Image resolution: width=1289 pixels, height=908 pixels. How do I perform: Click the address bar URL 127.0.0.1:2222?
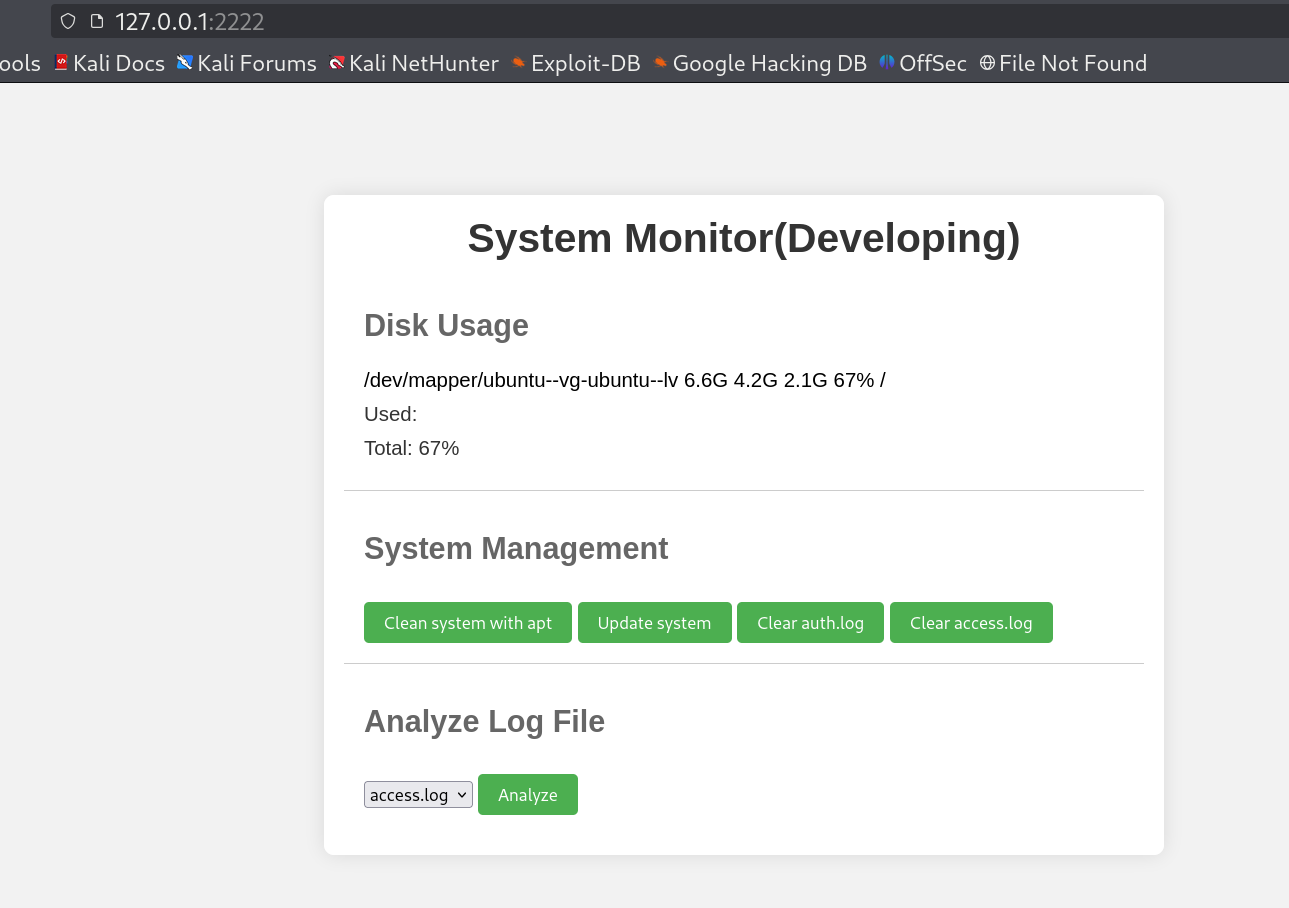tap(190, 21)
